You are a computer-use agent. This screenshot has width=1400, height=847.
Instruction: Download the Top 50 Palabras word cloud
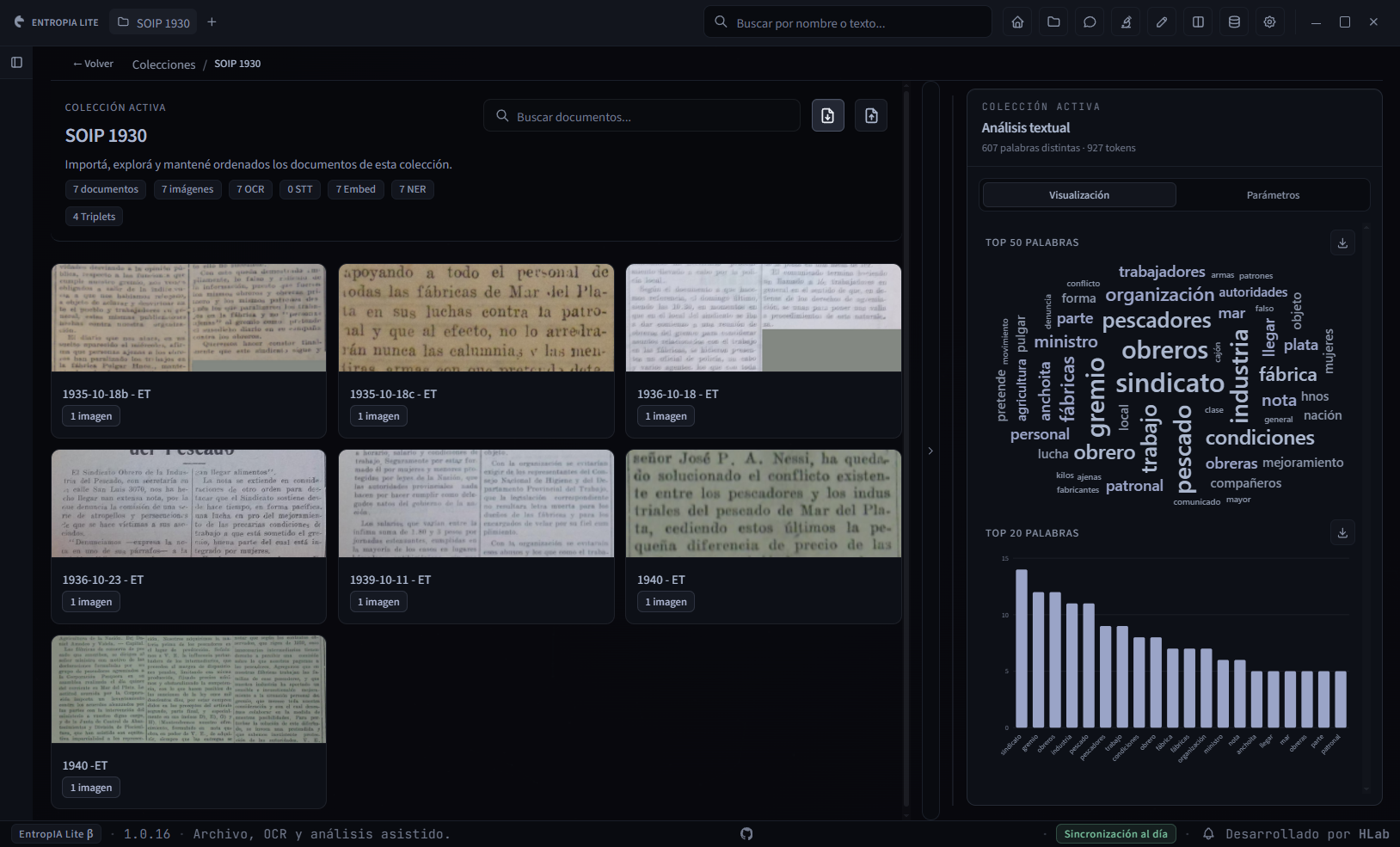(1342, 242)
